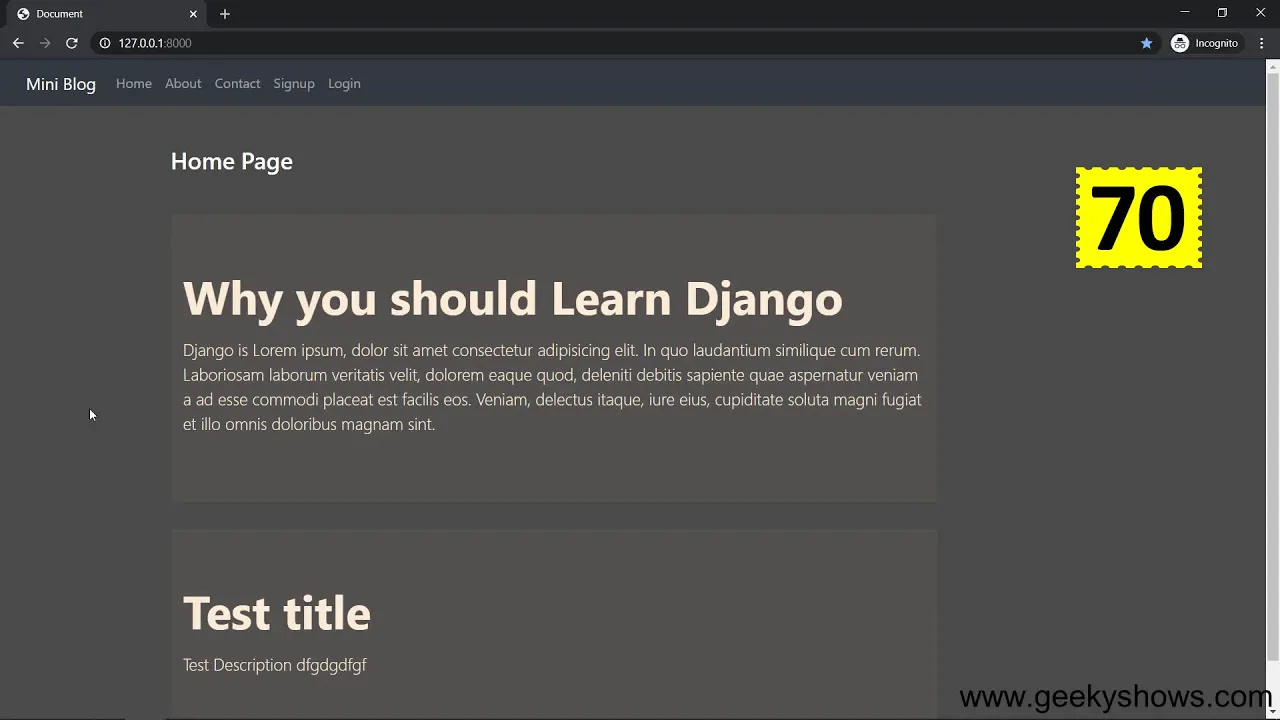Click the scrollbar up arrow

1272,67
